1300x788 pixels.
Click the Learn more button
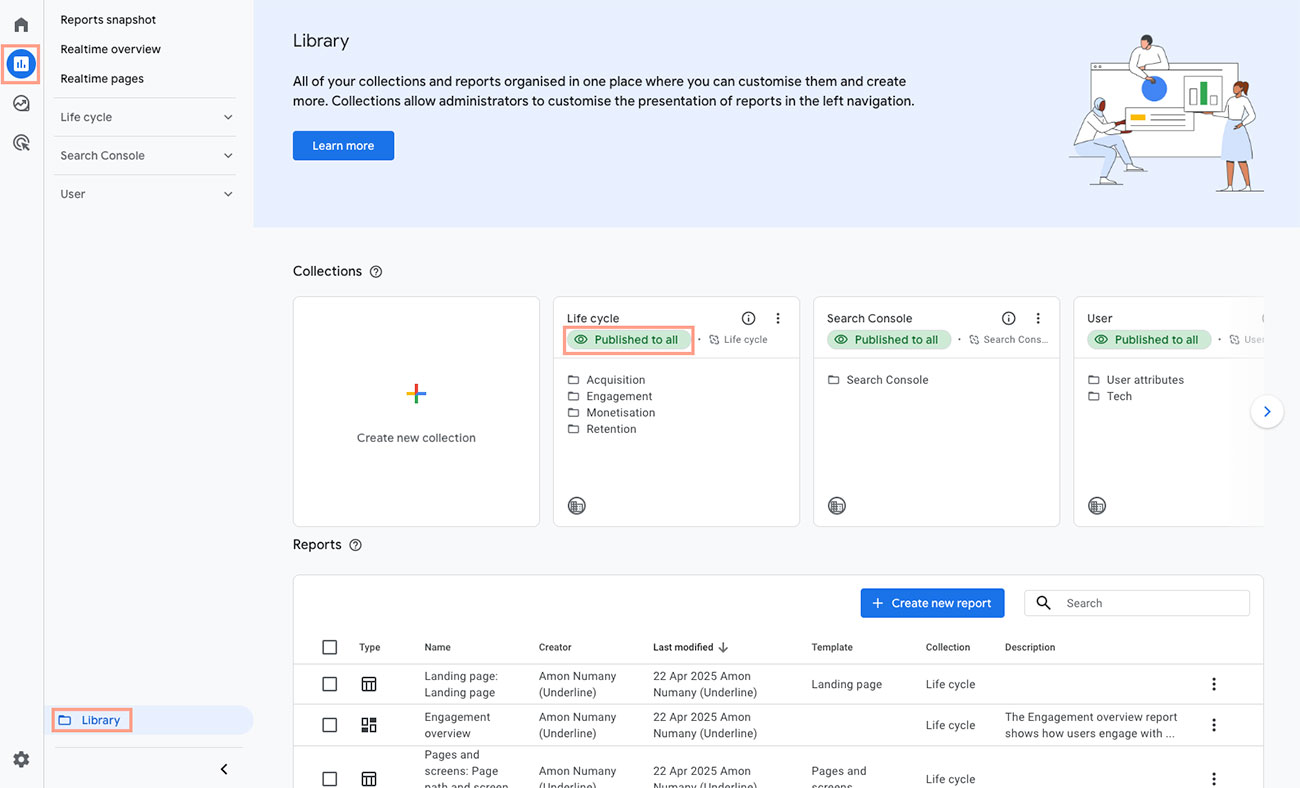[343, 146]
